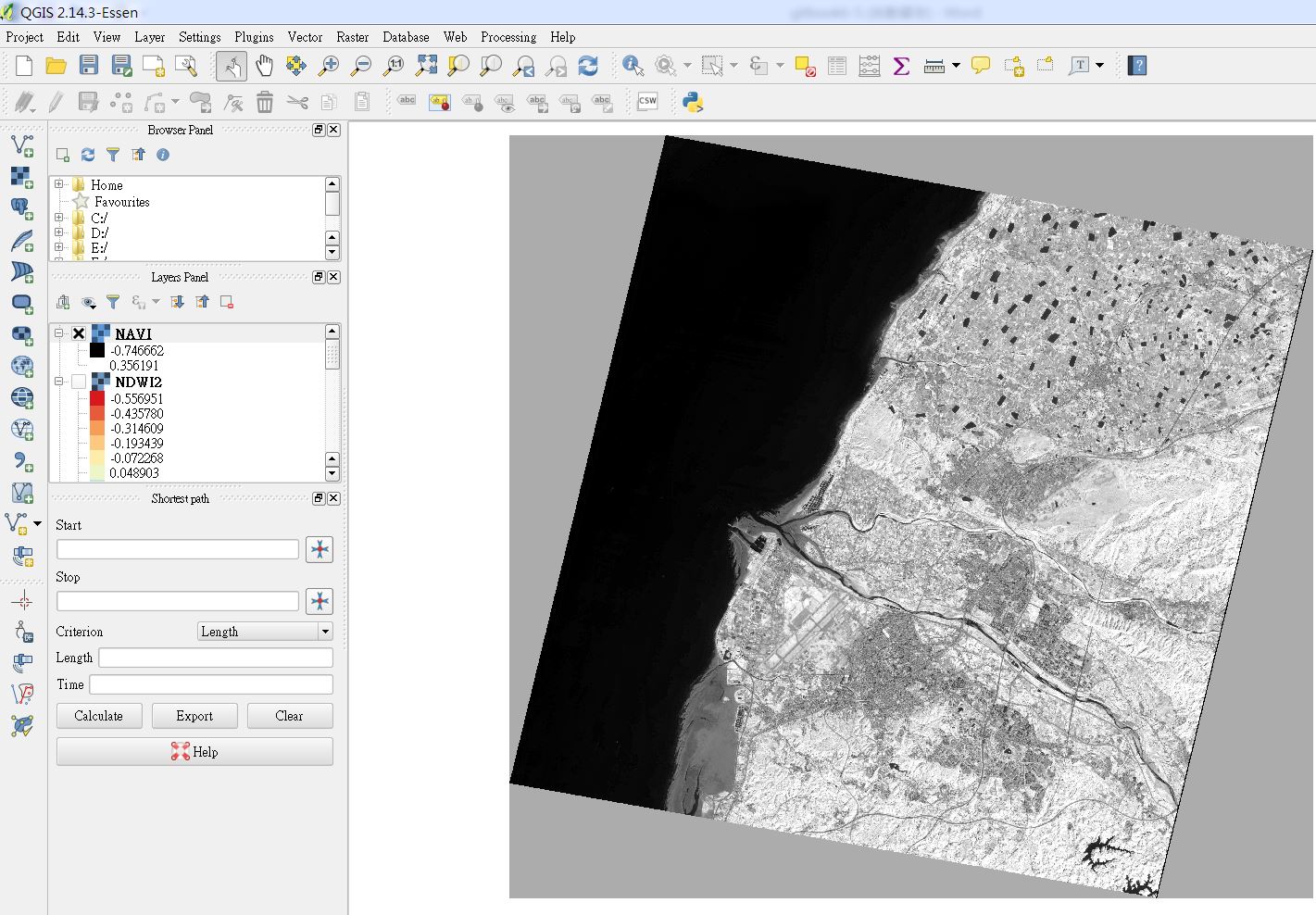Undock the Layers Panel with the float button
The width and height of the screenshot is (1316, 915).
pyautogui.click(x=319, y=277)
